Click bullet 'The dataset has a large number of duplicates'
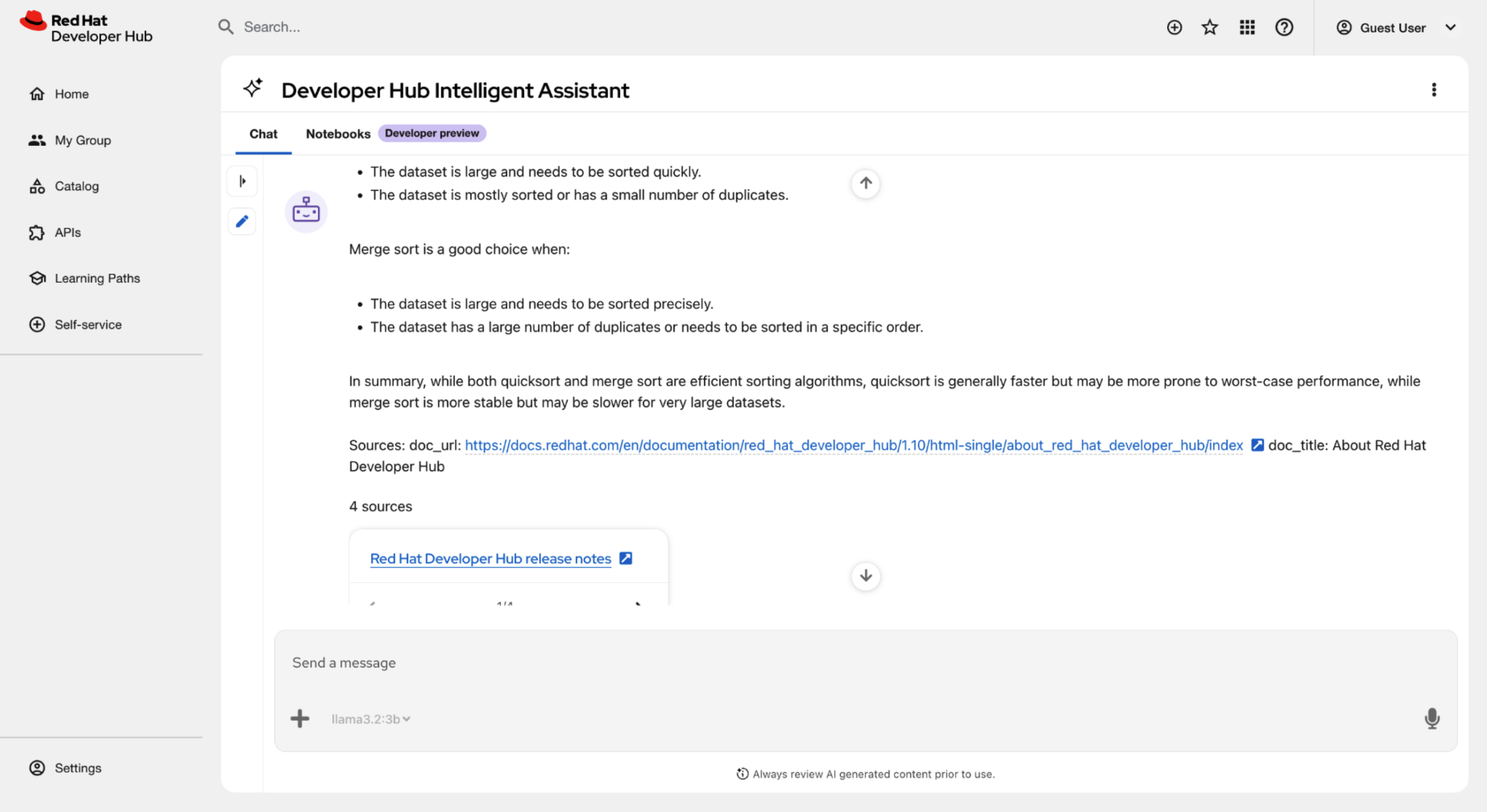The height and width of the screenshot is (812, 1487). [646, 327]
